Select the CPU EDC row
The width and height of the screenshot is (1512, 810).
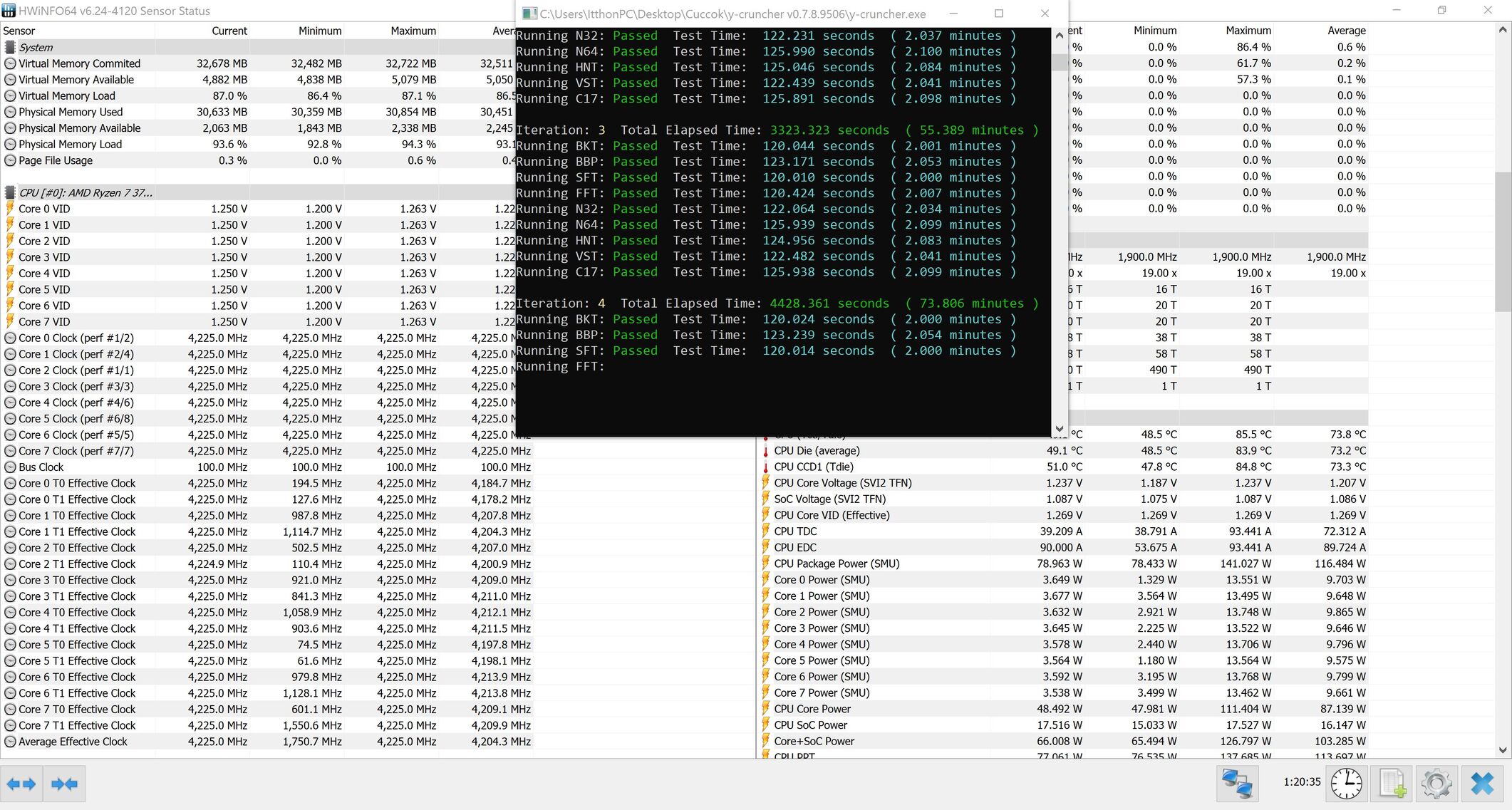(x=1063, y=547)
